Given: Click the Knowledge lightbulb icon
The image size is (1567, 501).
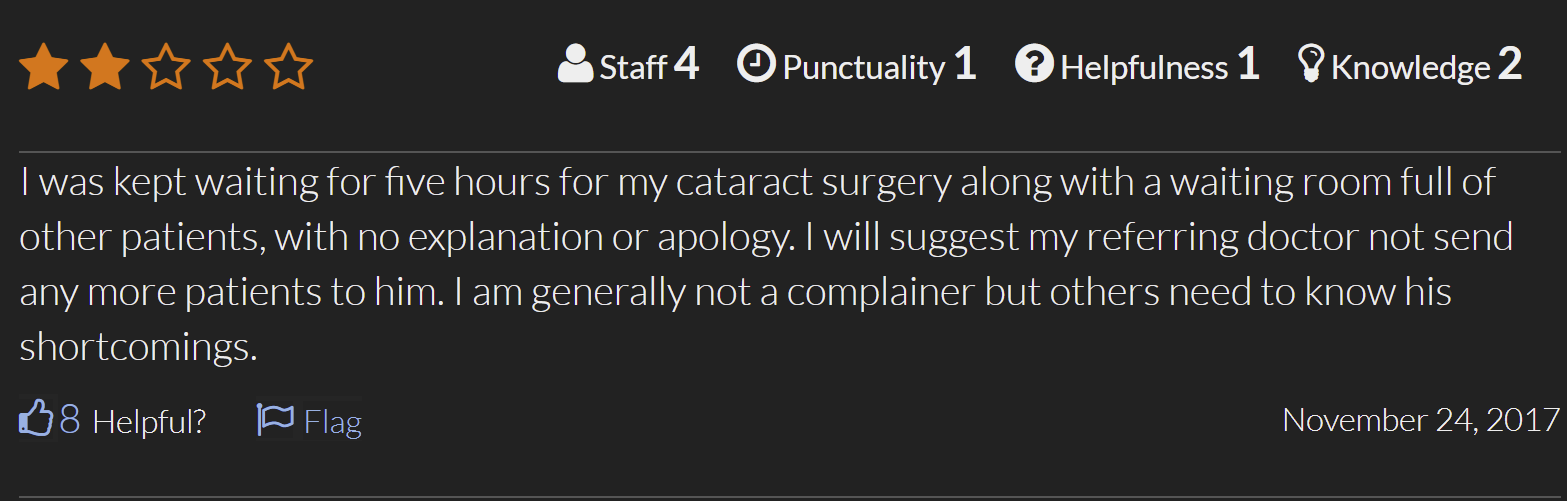Looking at the screenshot, I should tap(1310, 65).
